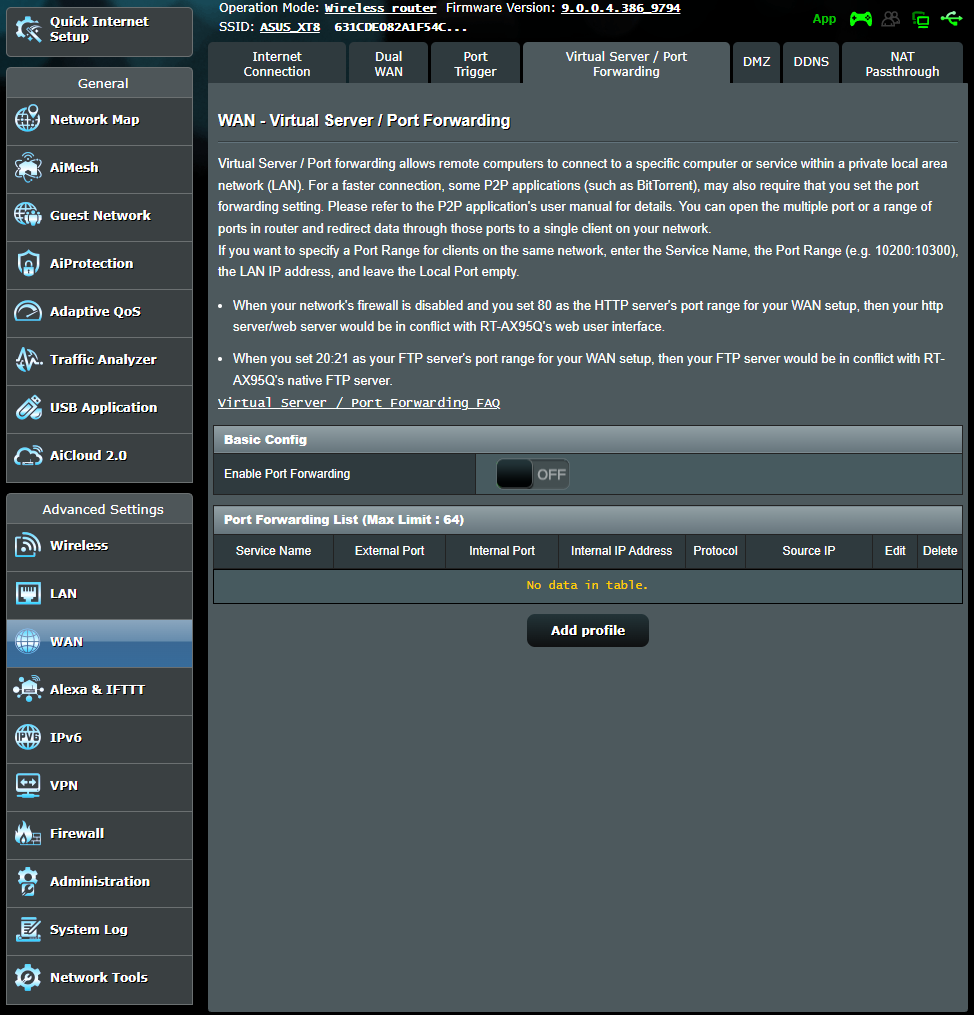Image resolution: width=974 pixels, height=1015 pixels.
Task: Click the green App link
Action: 824,19
